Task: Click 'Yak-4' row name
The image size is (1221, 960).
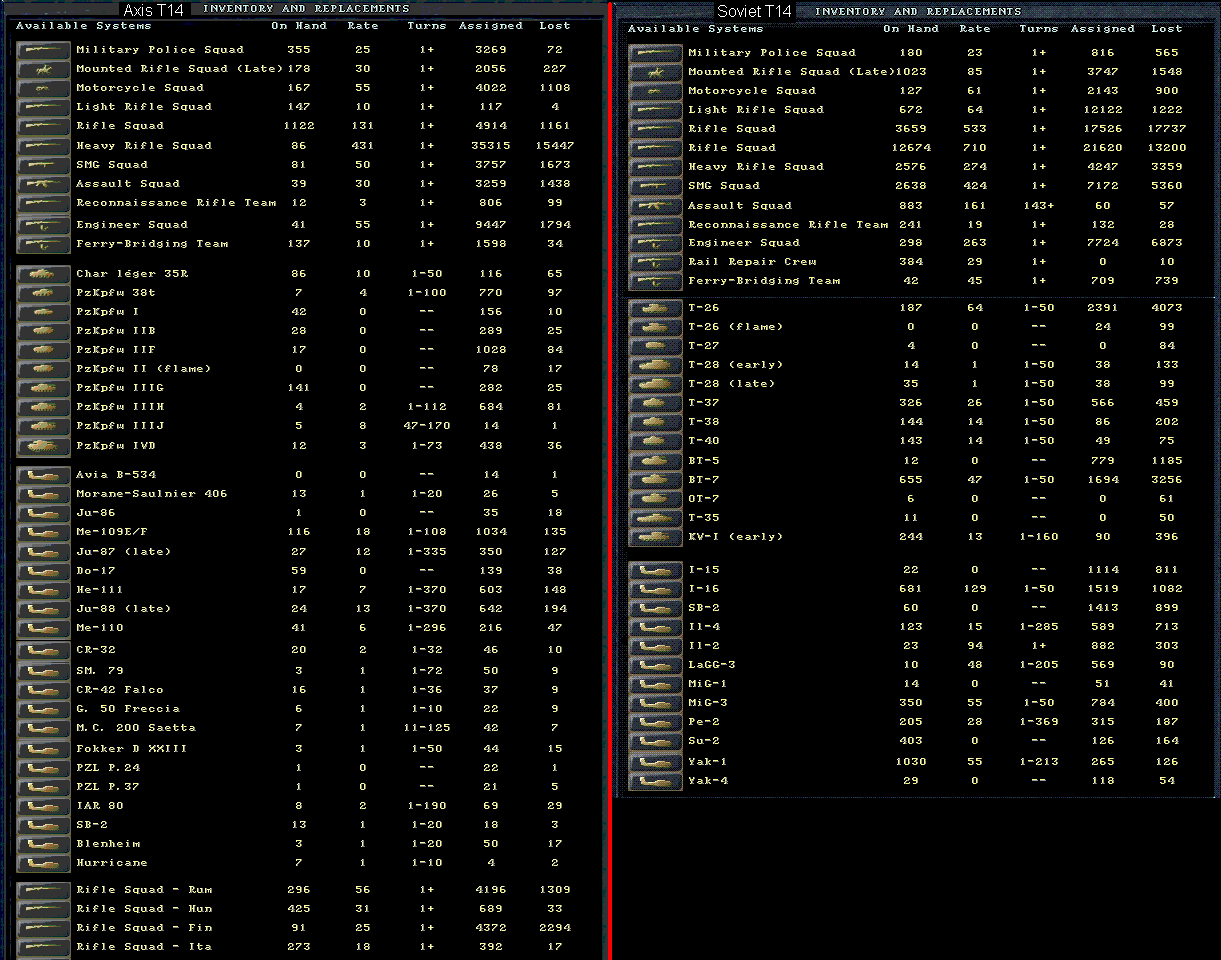Action: coord(708,781)
